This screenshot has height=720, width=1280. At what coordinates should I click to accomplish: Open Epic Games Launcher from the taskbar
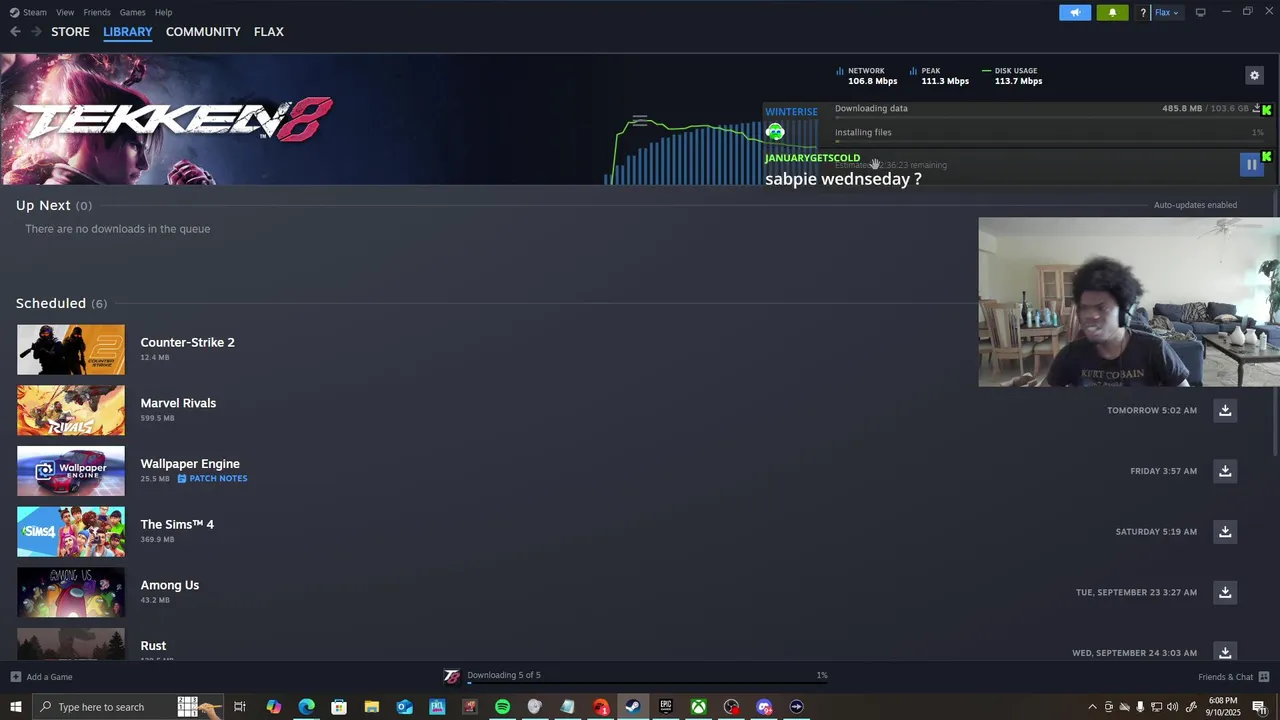665,707
